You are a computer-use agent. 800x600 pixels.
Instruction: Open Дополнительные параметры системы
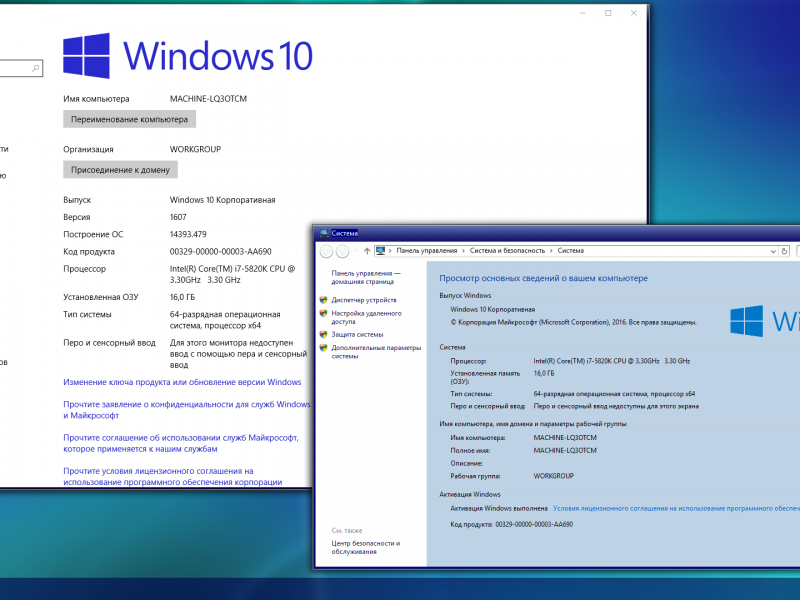click(x=376, y=352)
